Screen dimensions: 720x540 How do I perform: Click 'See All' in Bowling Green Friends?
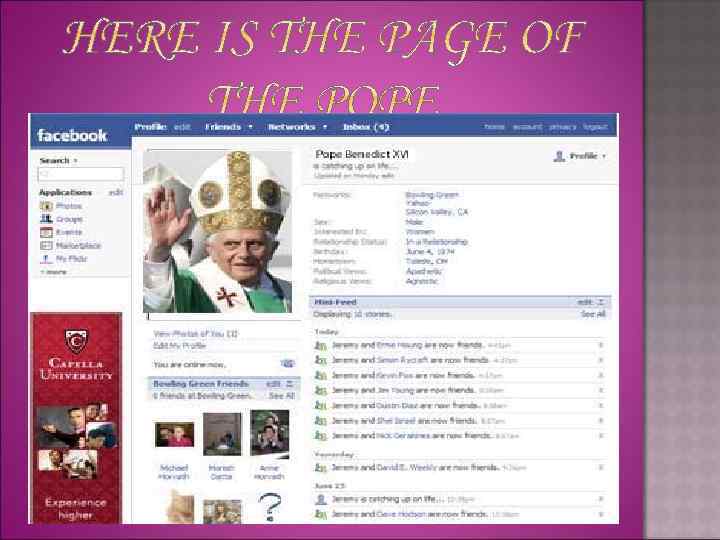click(x=282, y=395)
